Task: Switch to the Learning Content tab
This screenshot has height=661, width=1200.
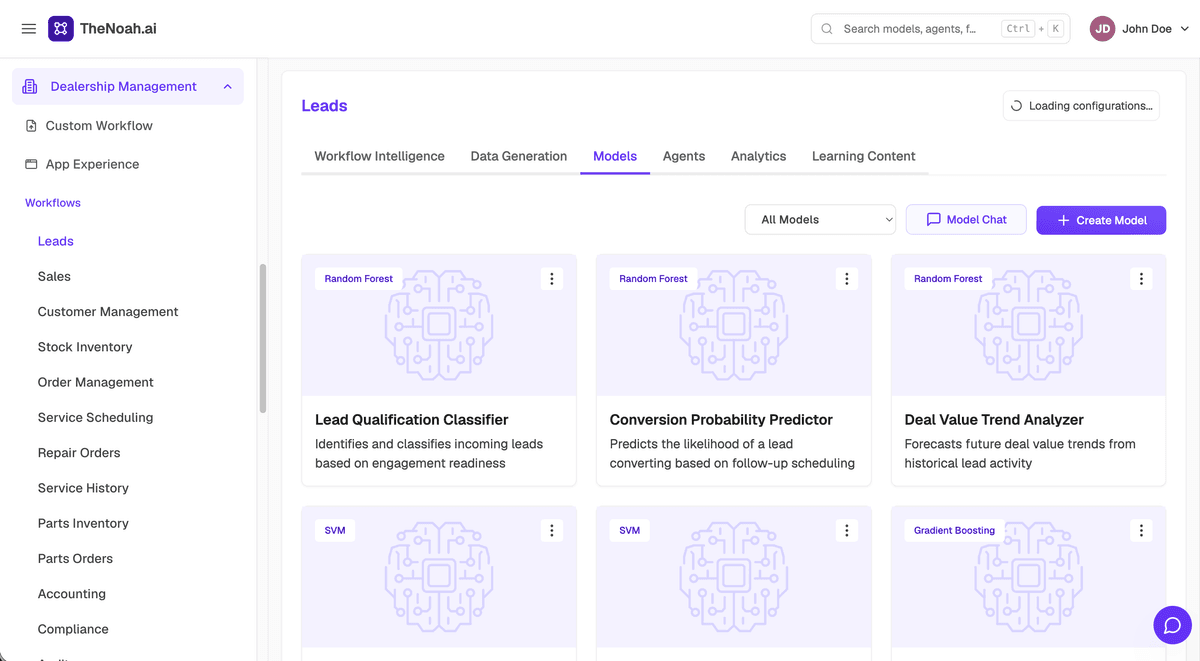Action: 864,156
